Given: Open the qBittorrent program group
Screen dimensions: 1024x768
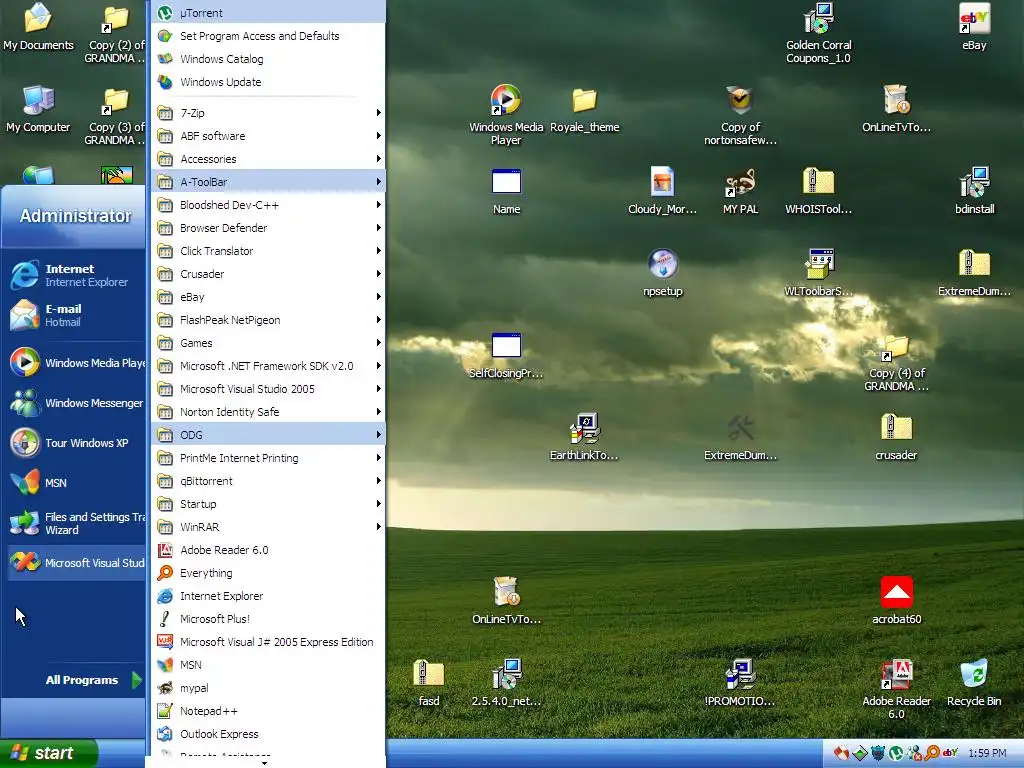Looking at the screenshot, I should pos(268,481).
